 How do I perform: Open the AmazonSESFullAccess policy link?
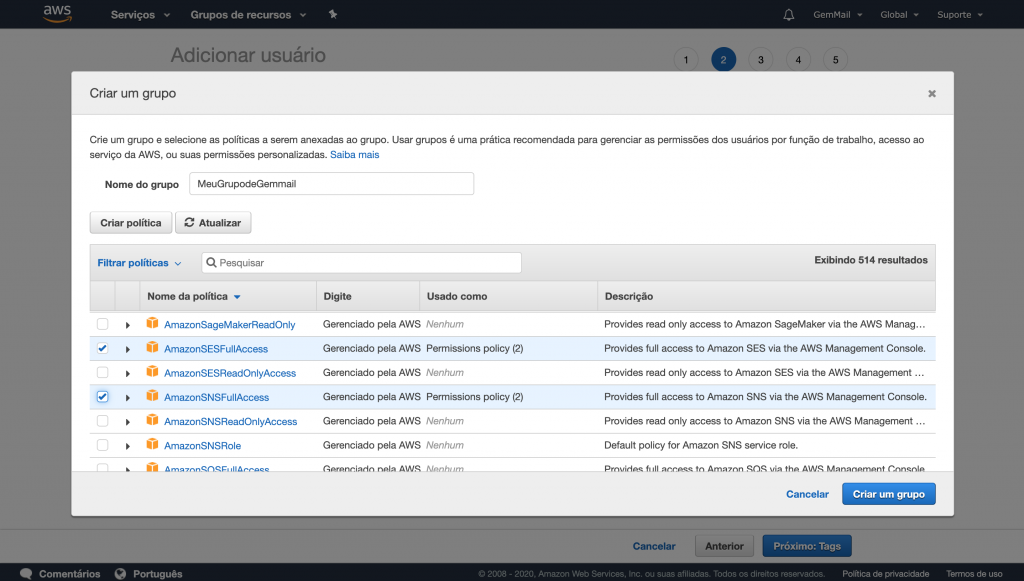coord(216,349)
